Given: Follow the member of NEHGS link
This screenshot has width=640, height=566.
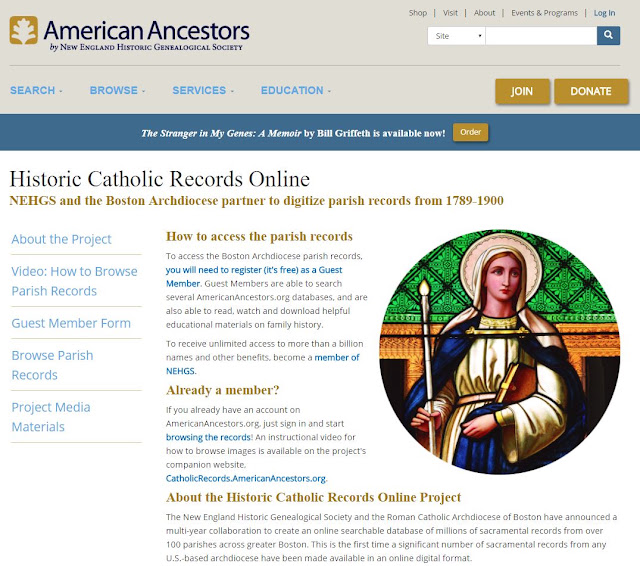Looking at the screenshot, I should pos(262,364).
